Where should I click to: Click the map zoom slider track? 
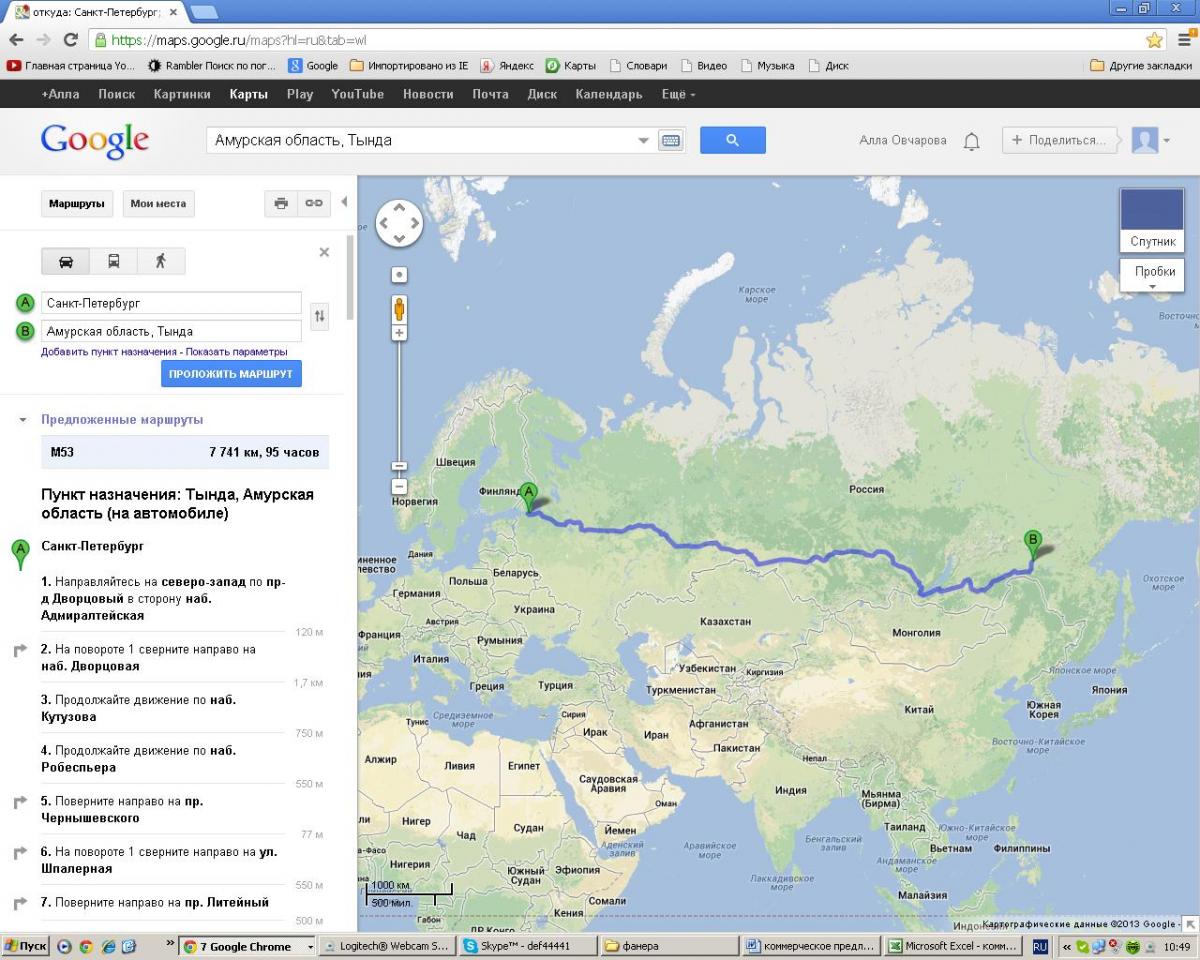(x=399, y=400)
